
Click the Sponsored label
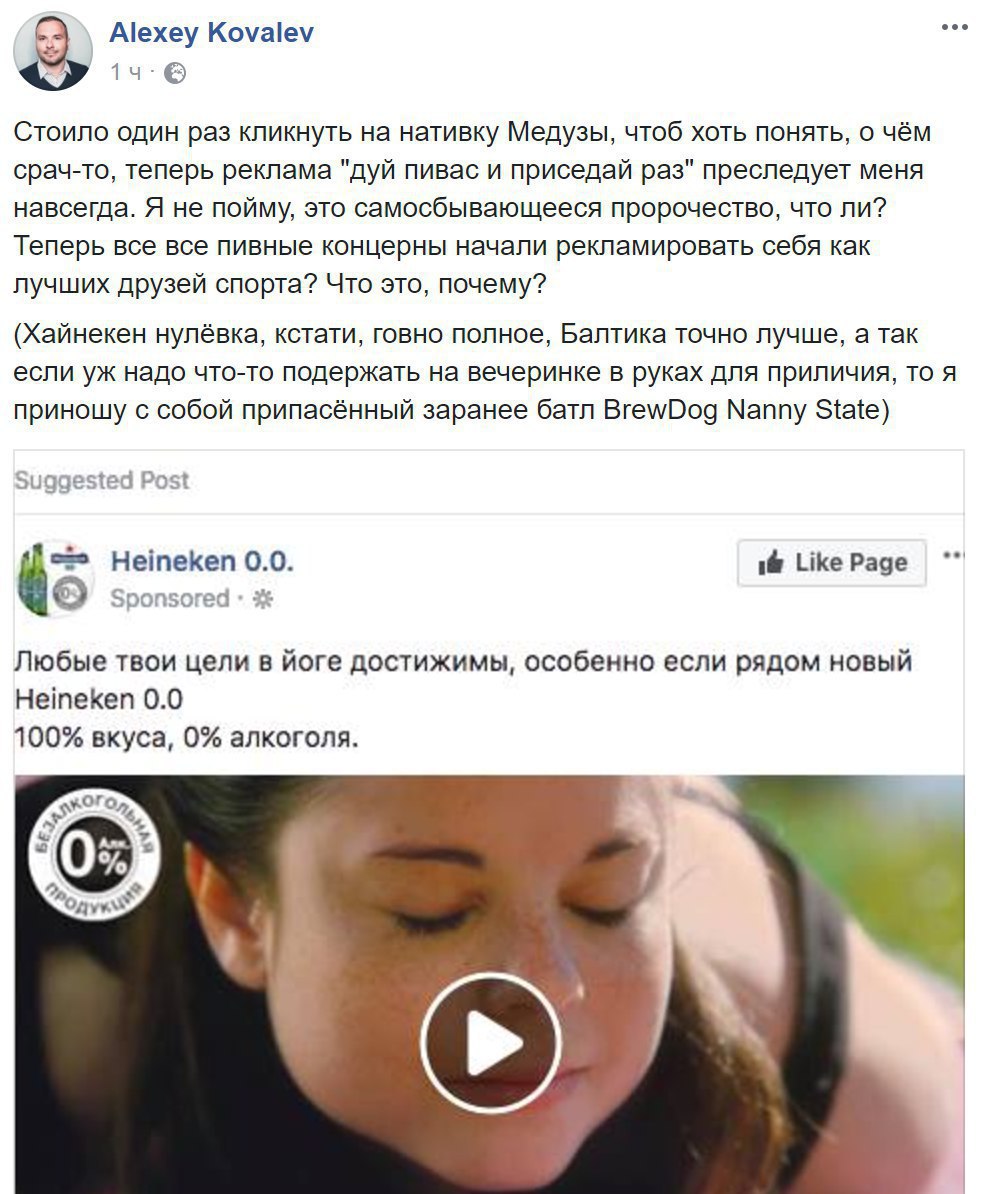click(170, 599)
